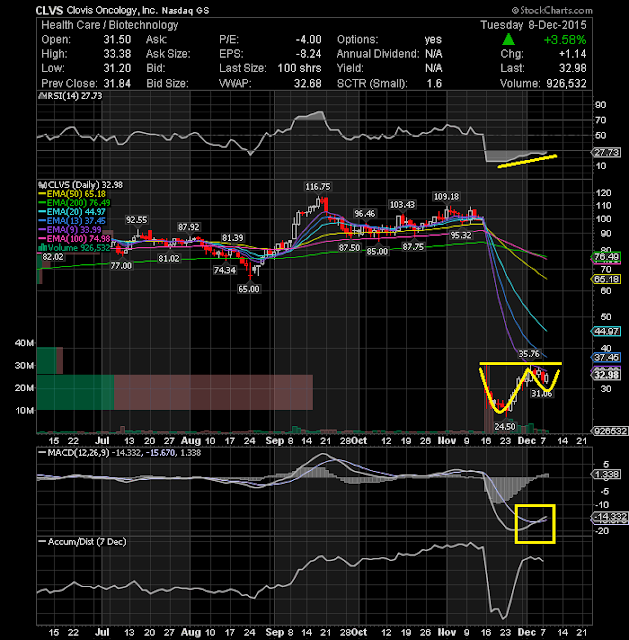629x640 pixels.
Task: Click the EPS value -8.24
Action: click(x=309, y=54)
